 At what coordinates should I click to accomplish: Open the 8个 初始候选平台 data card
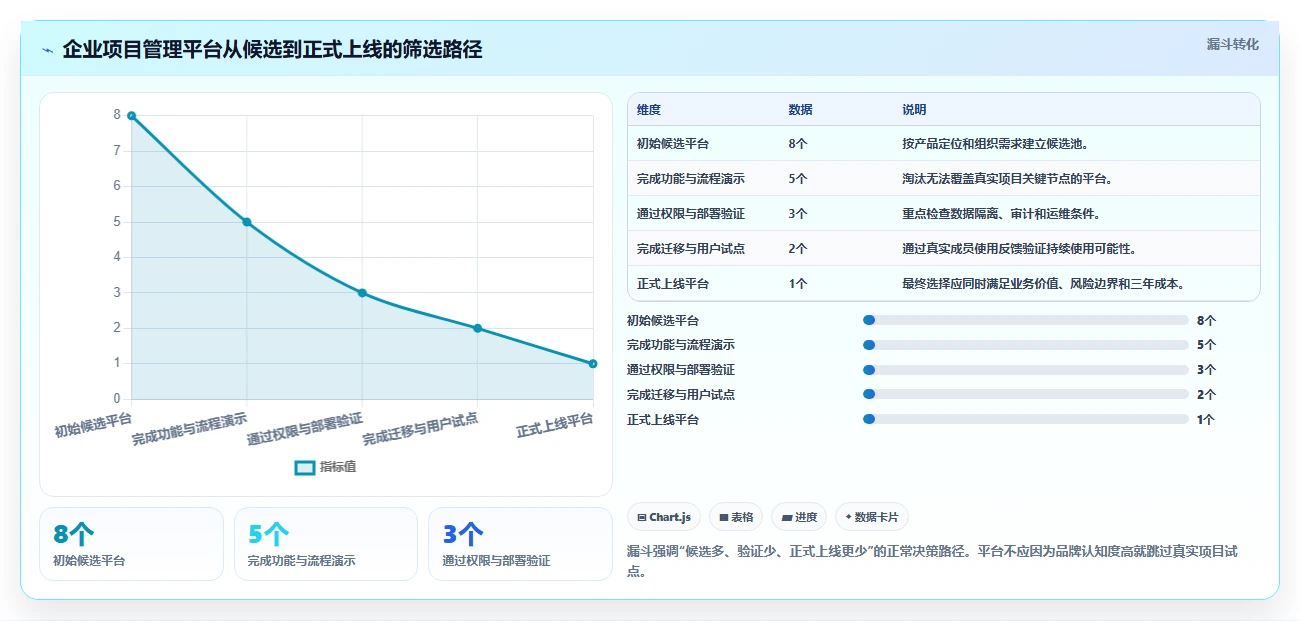[131, 544]
